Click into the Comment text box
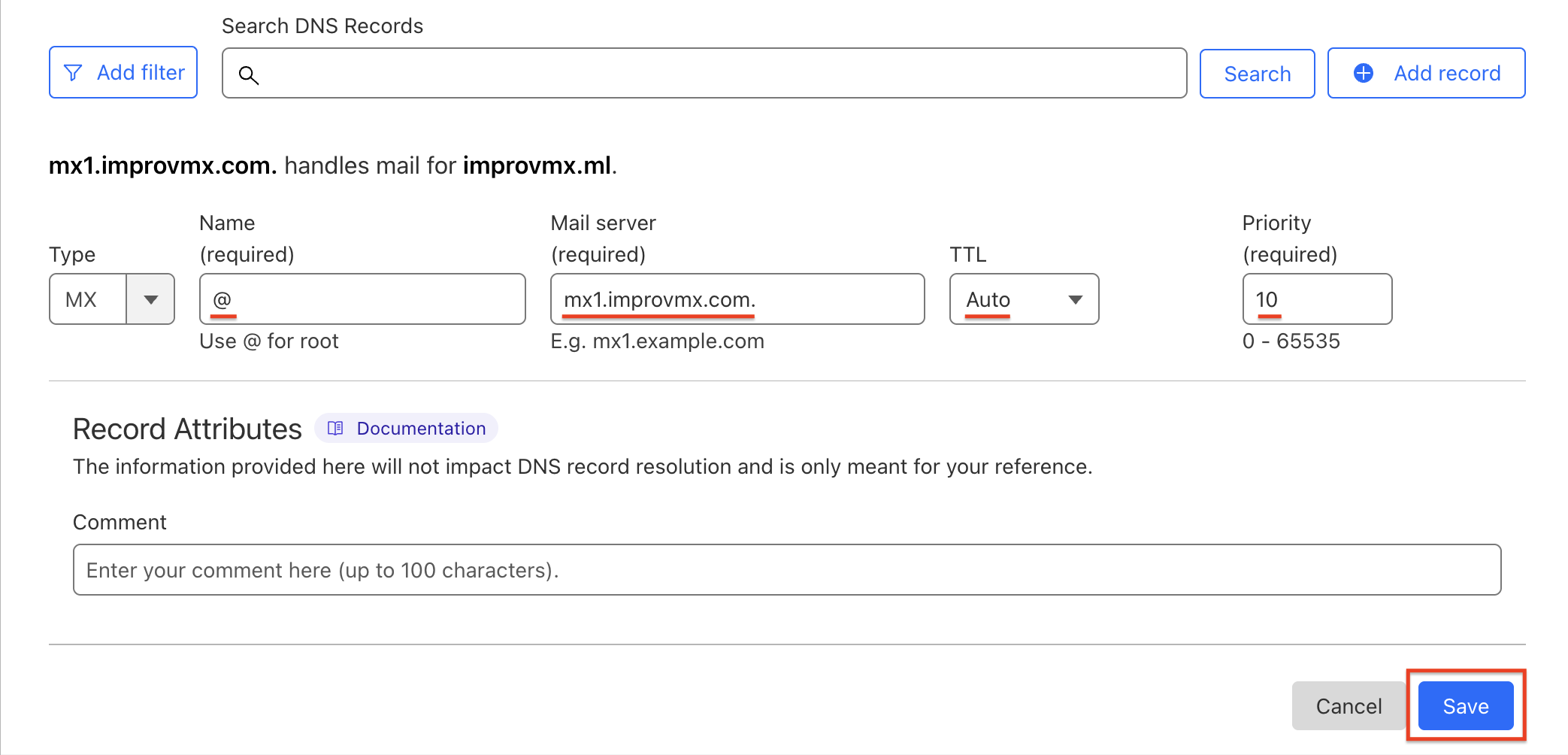The height and width of the screenshot is (755, 1568). tap(787, 570)
